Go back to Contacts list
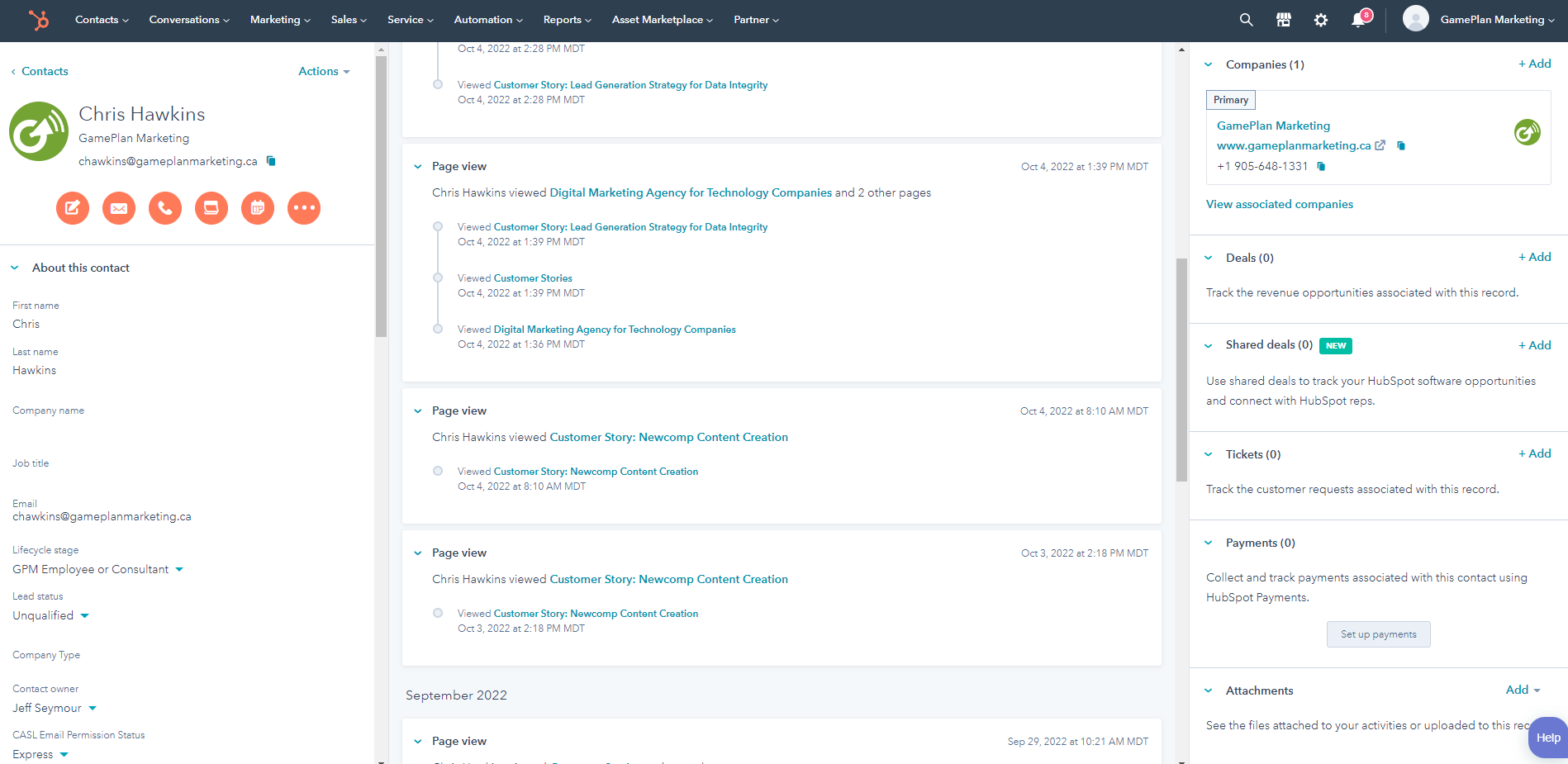The height and width of the screenshot is (764, 1568). 40,71
